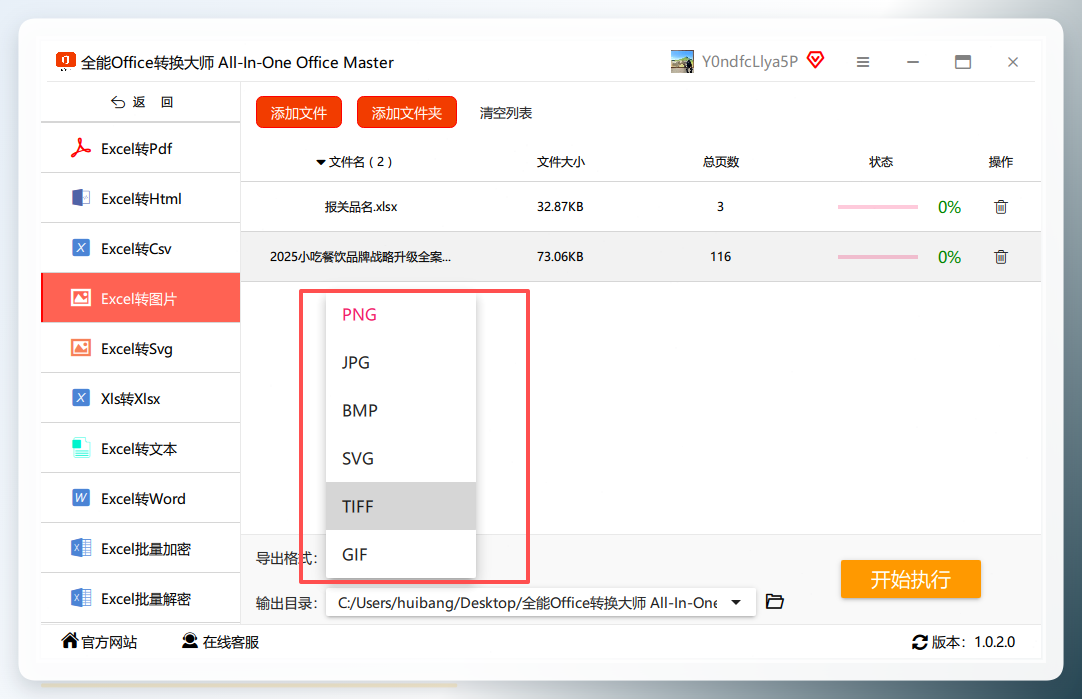Switch to Excel转Word label
The image size is (1082, 699).
pos(143,499)
